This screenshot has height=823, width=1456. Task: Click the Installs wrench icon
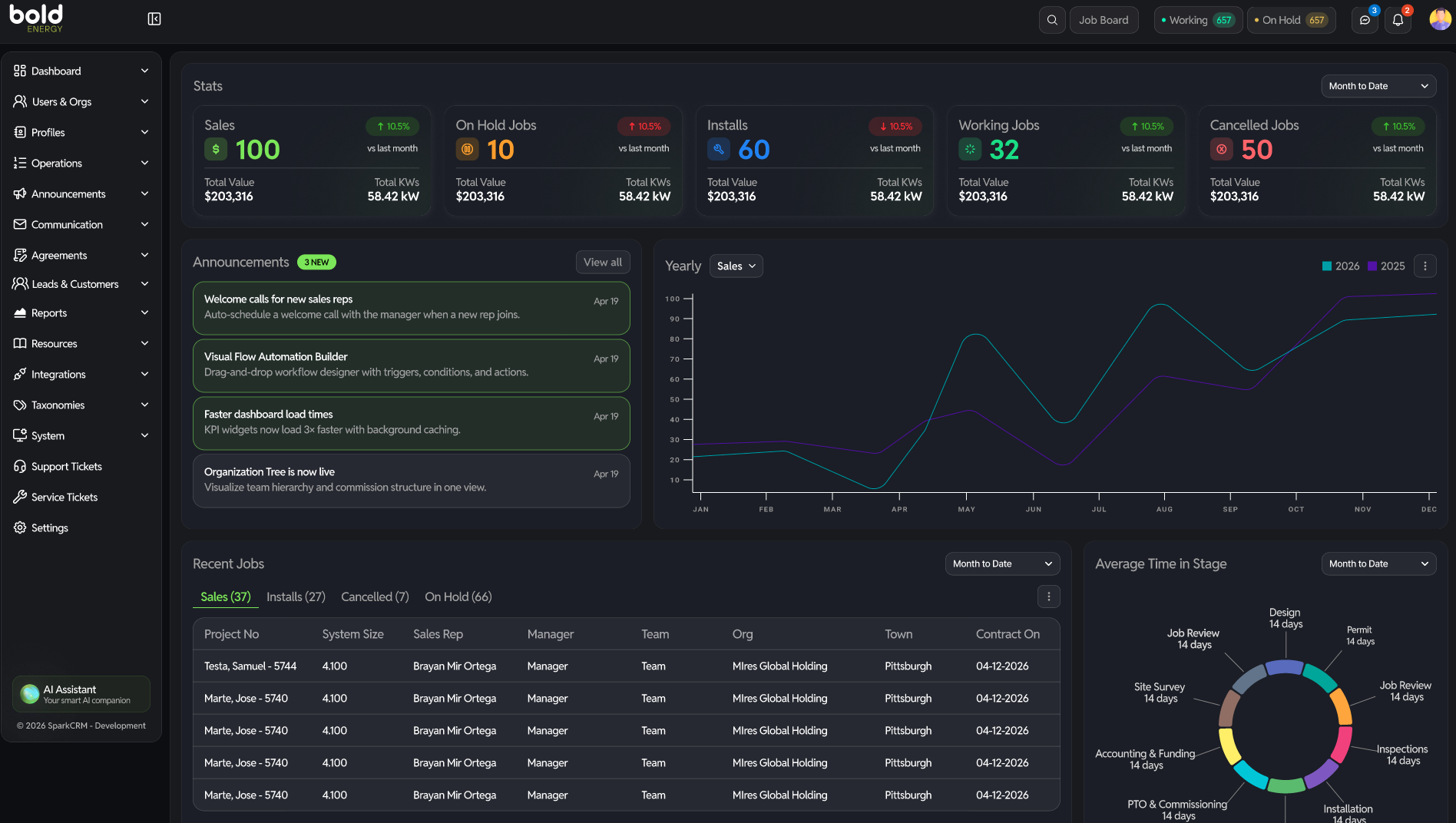[719, 149]
